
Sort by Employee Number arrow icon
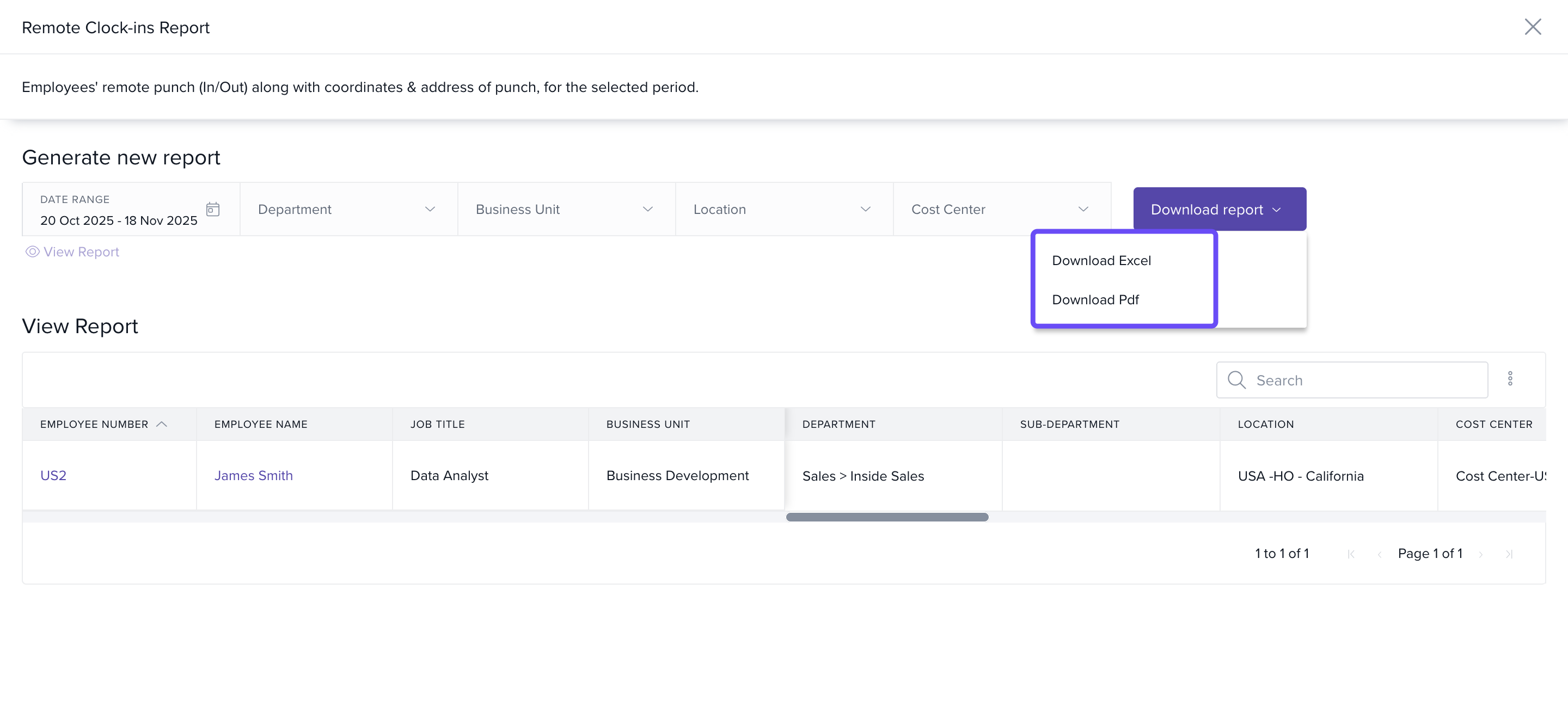[162, 424]
